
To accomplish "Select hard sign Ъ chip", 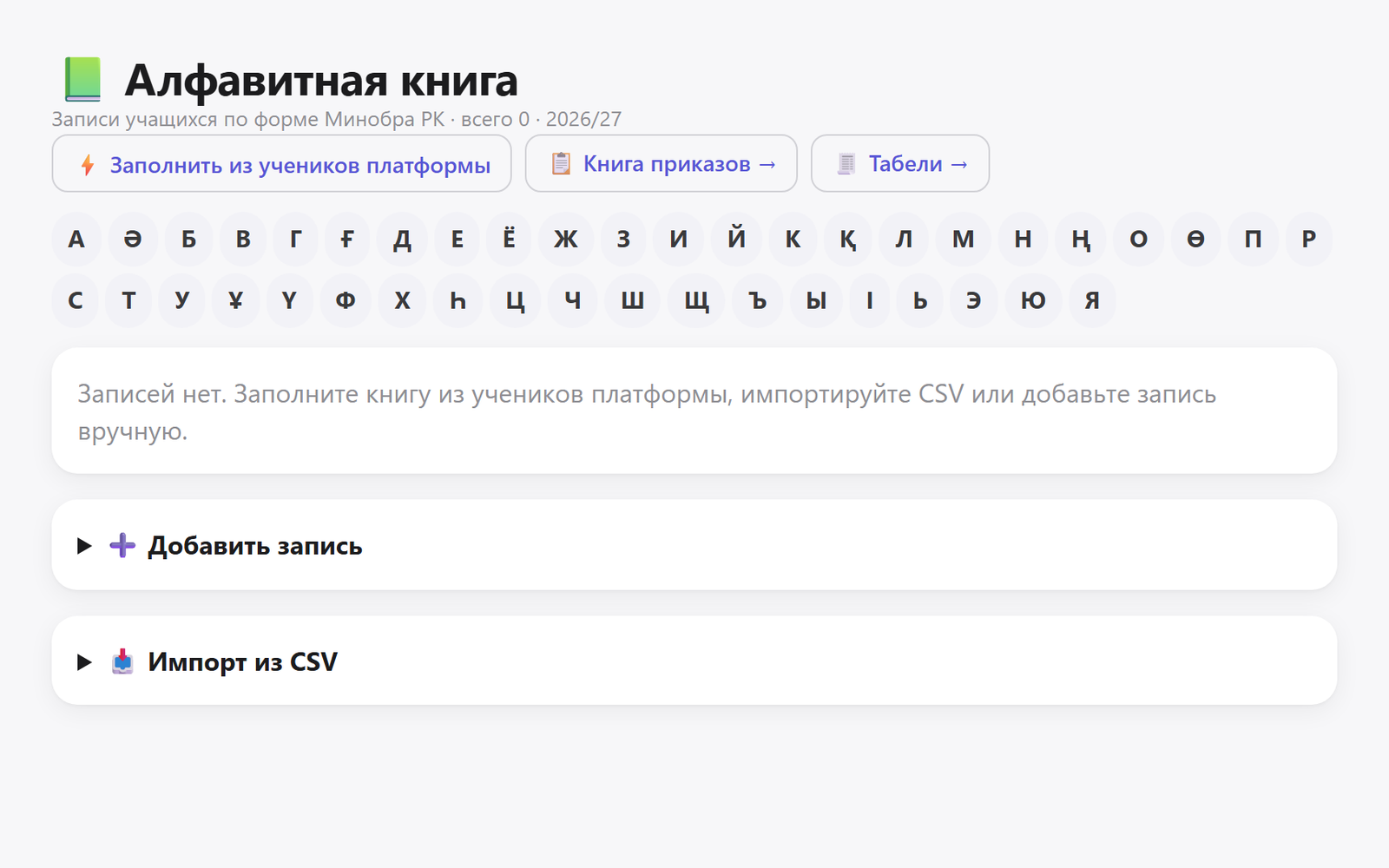I will pos(758,300).
